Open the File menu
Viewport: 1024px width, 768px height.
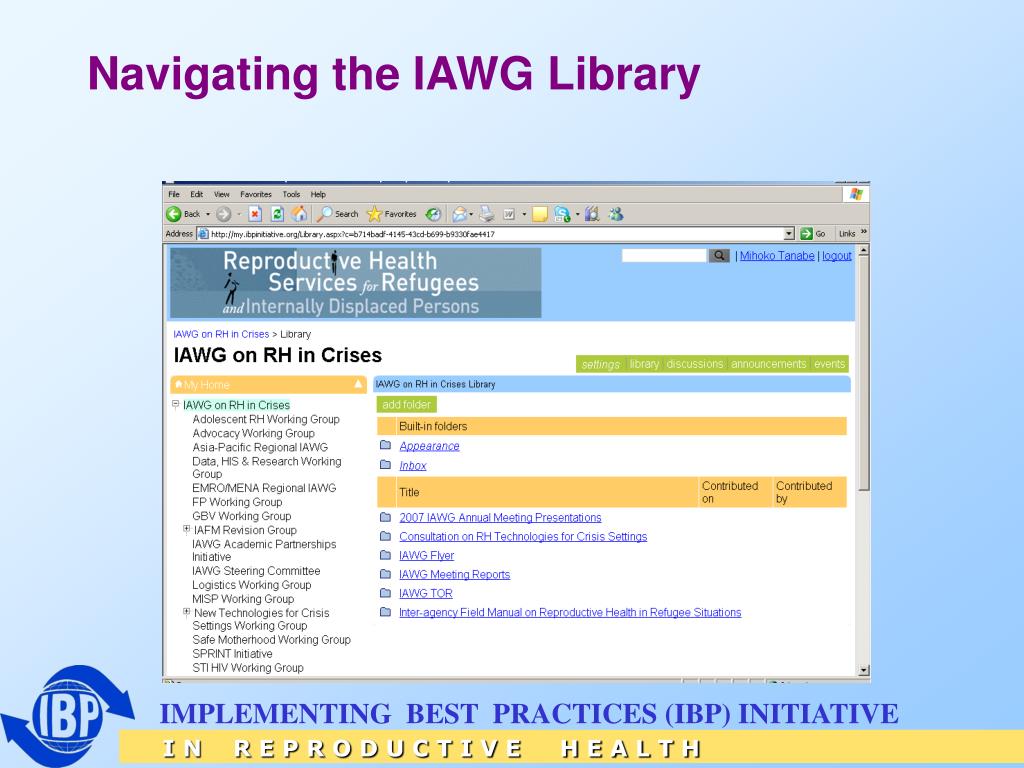click(x=174, y=194)
